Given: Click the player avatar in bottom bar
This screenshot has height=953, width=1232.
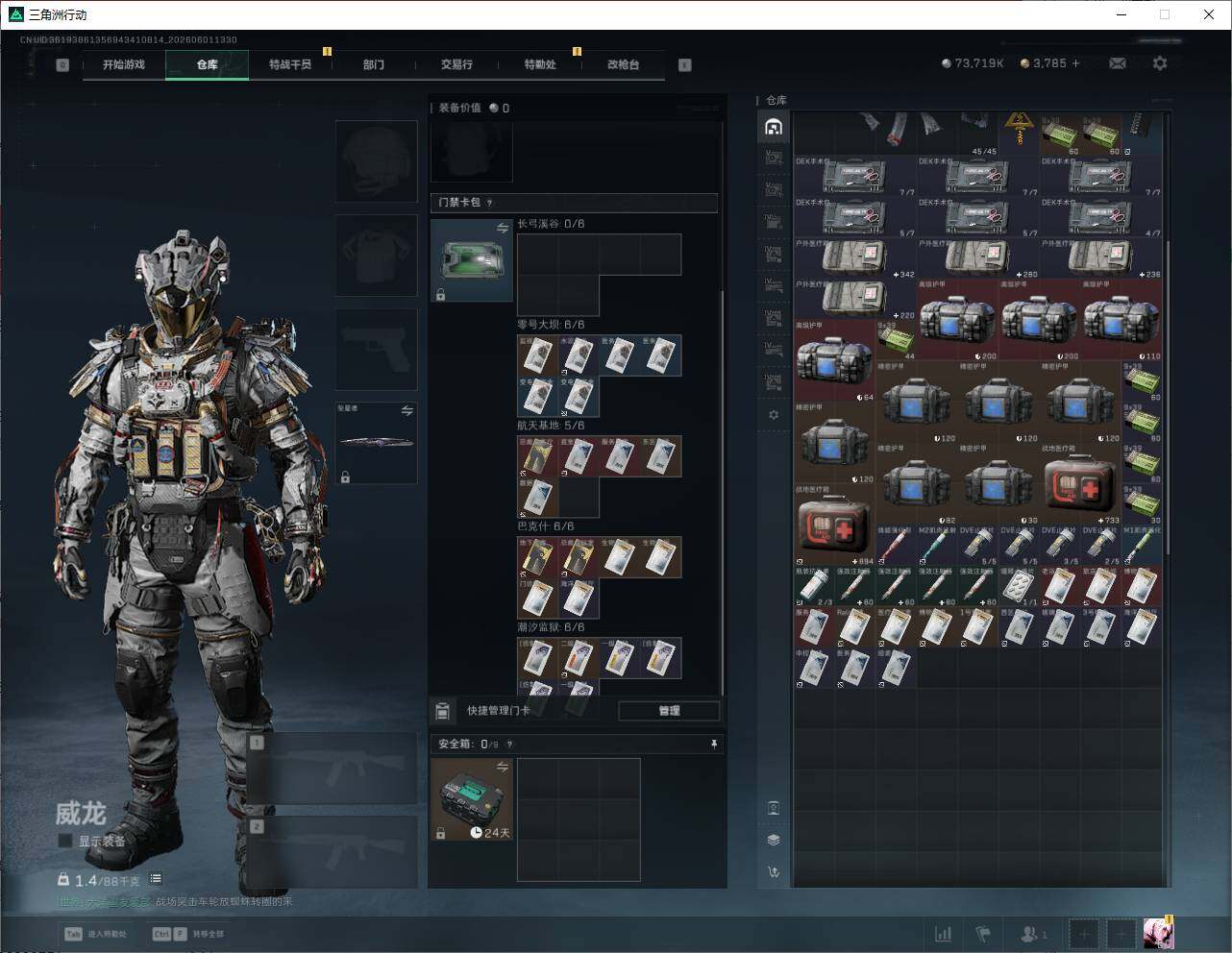Looking at the screenshot, I should (1158, 933).
